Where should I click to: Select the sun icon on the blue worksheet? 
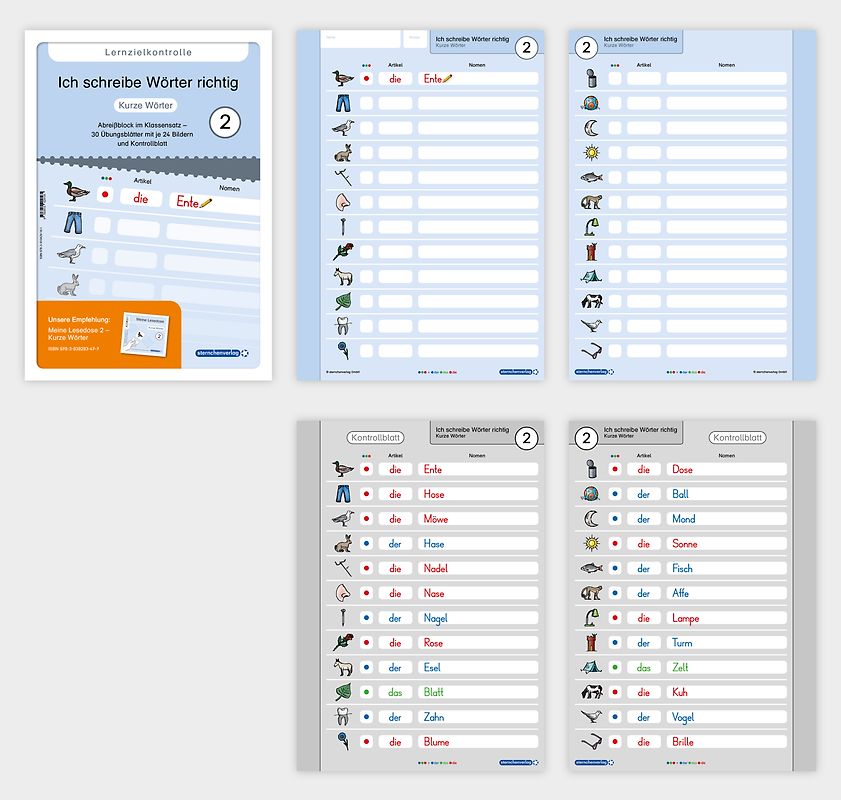coord(591,152)
